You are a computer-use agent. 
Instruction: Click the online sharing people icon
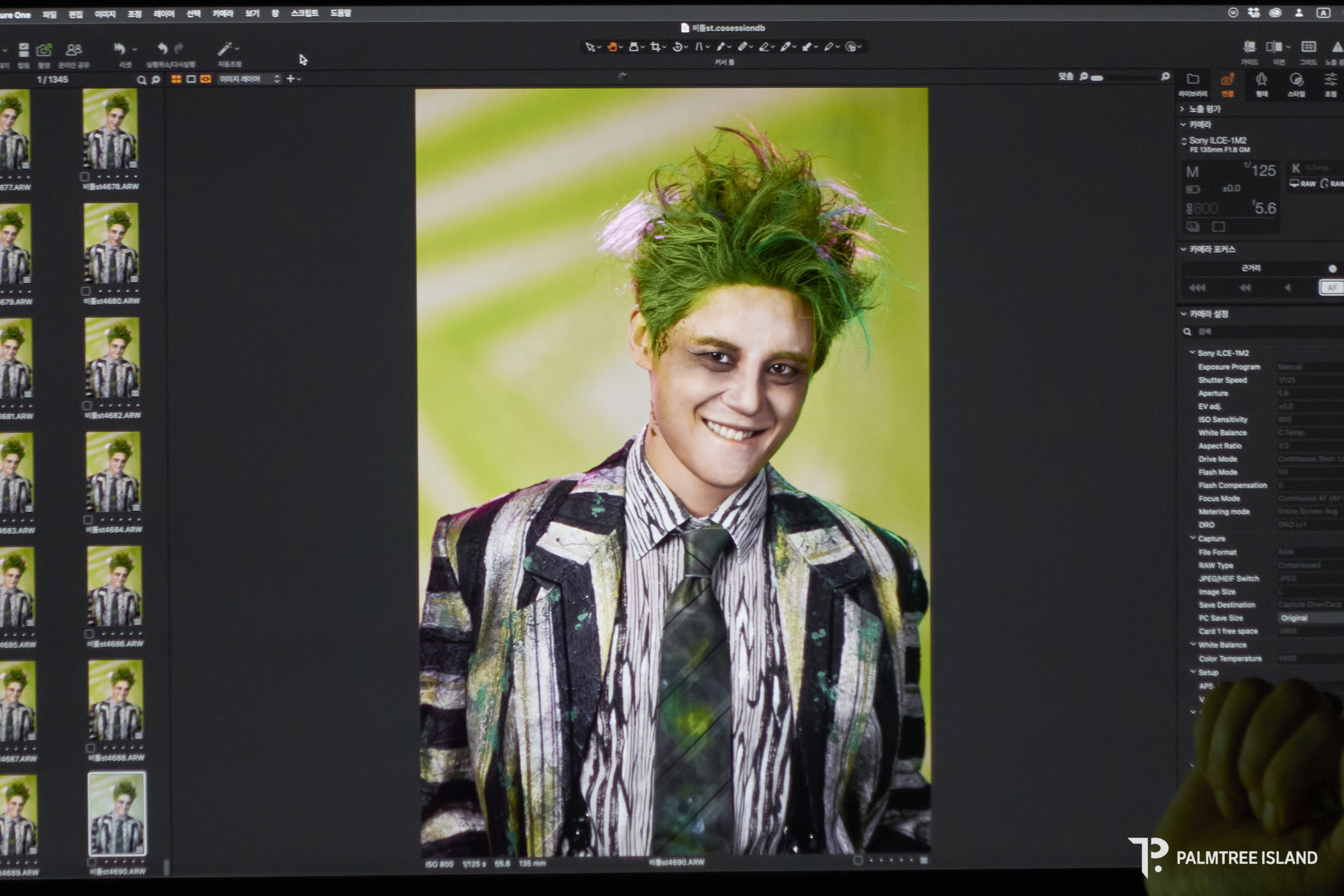(x=74, y=50)
